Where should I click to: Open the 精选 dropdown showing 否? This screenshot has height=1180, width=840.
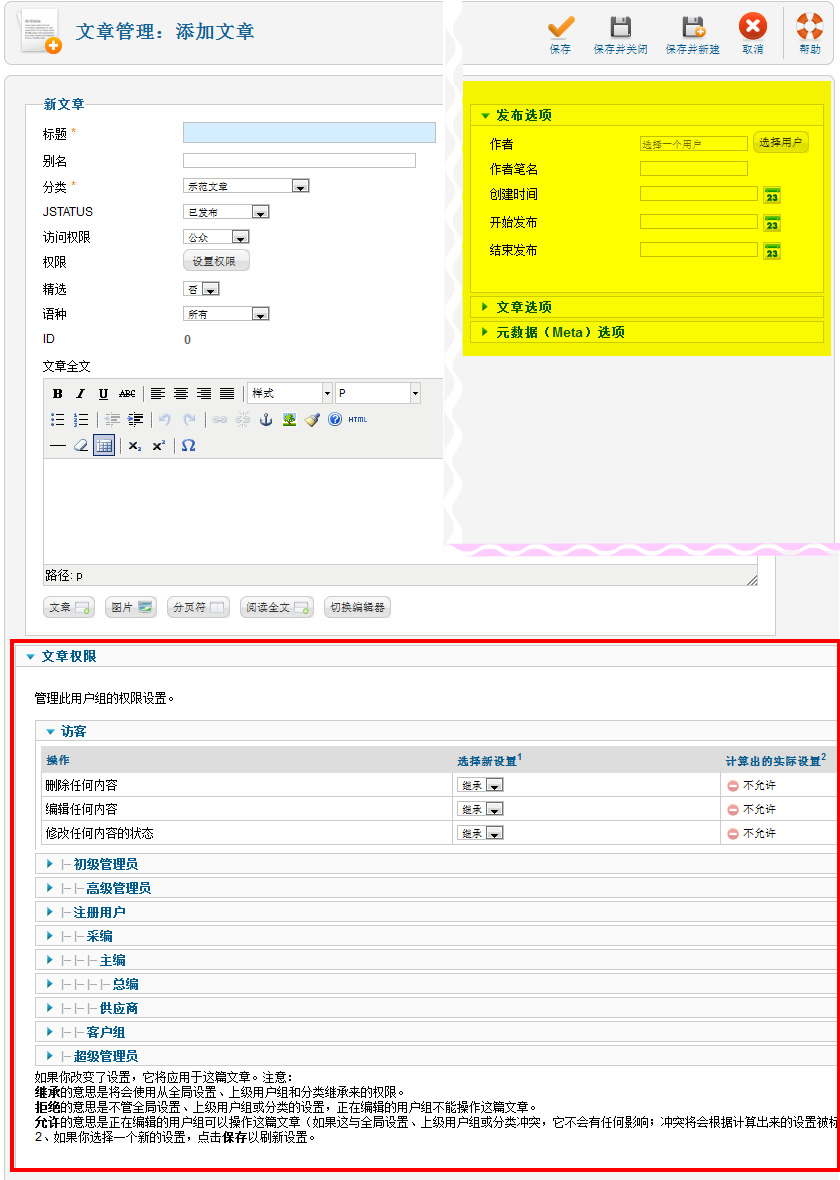pyautogui.click(x=202, y=289)
